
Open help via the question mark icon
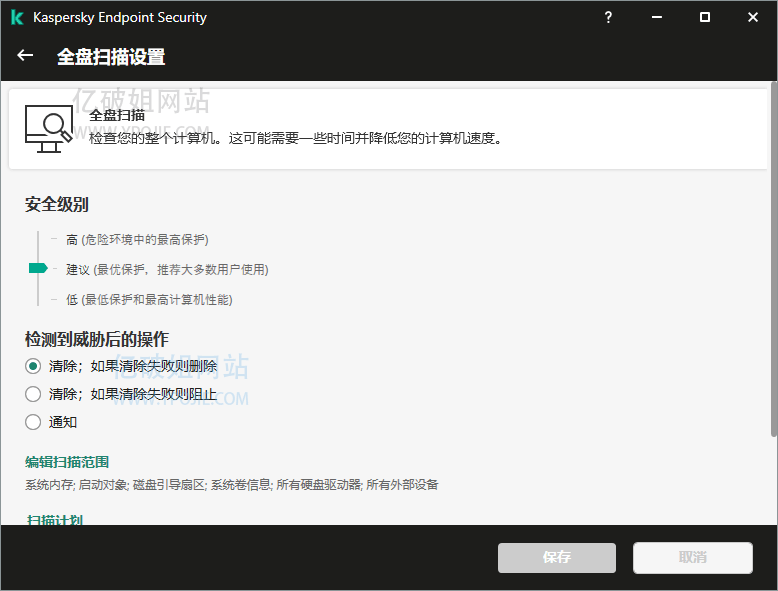click(x=609, y=17)
